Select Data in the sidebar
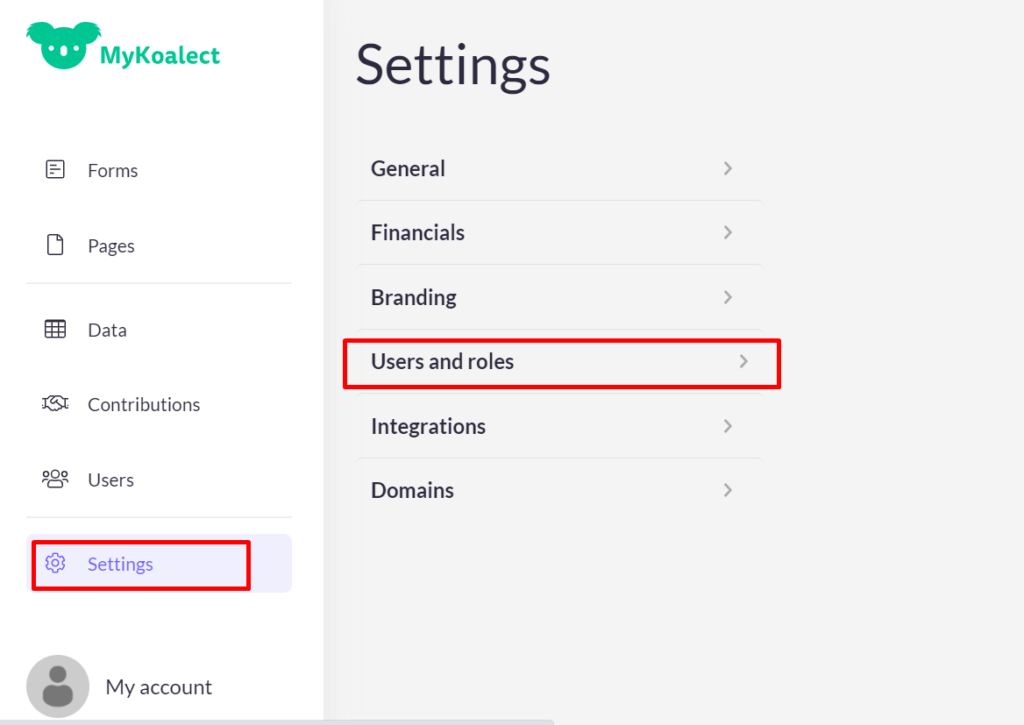 [x=107, y=330]
